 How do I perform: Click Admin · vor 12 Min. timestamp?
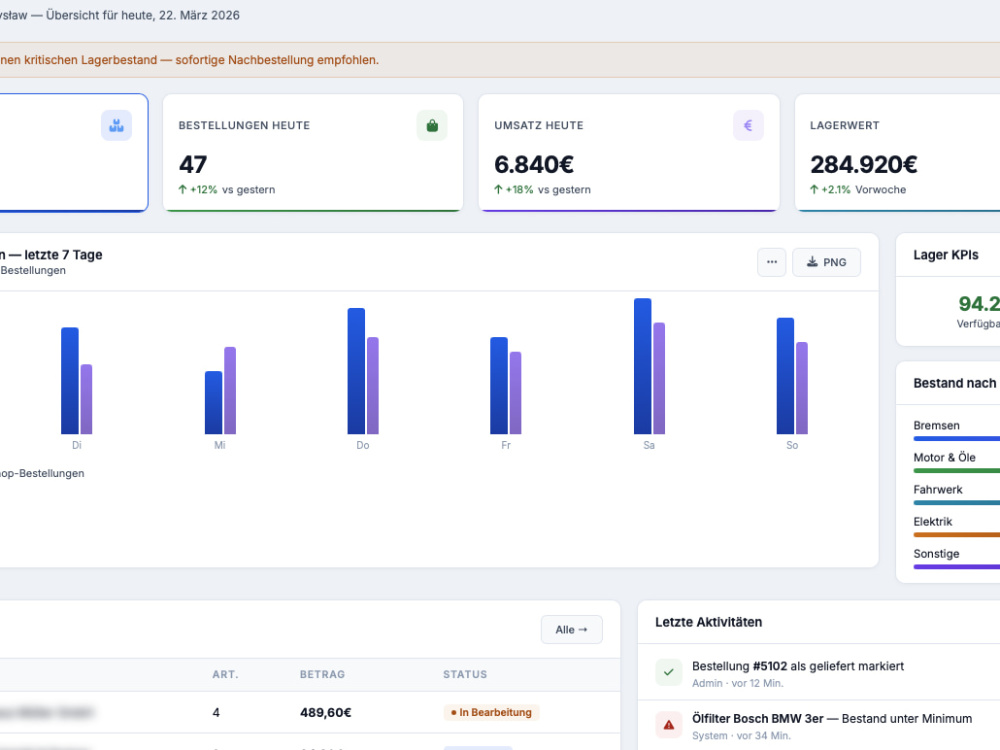click(x=738, y=683)
